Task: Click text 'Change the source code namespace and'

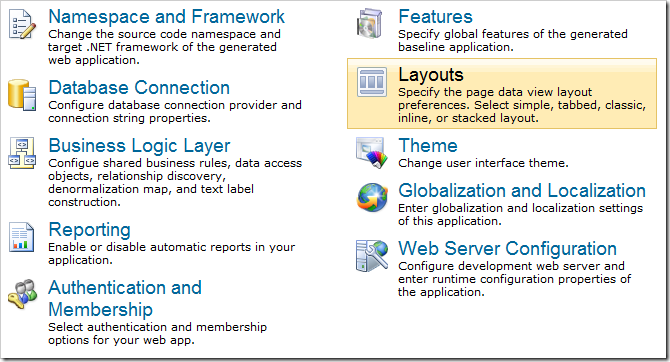Action: [165, 34]
